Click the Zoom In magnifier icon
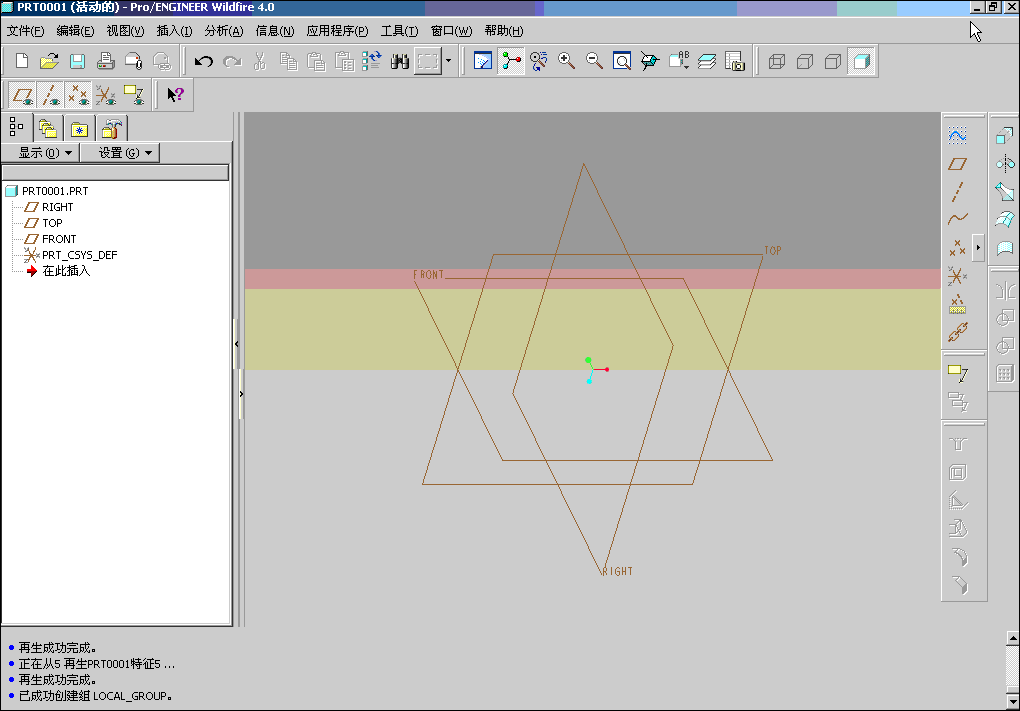This screenshot has height=711, width=1020. [567, 61]
